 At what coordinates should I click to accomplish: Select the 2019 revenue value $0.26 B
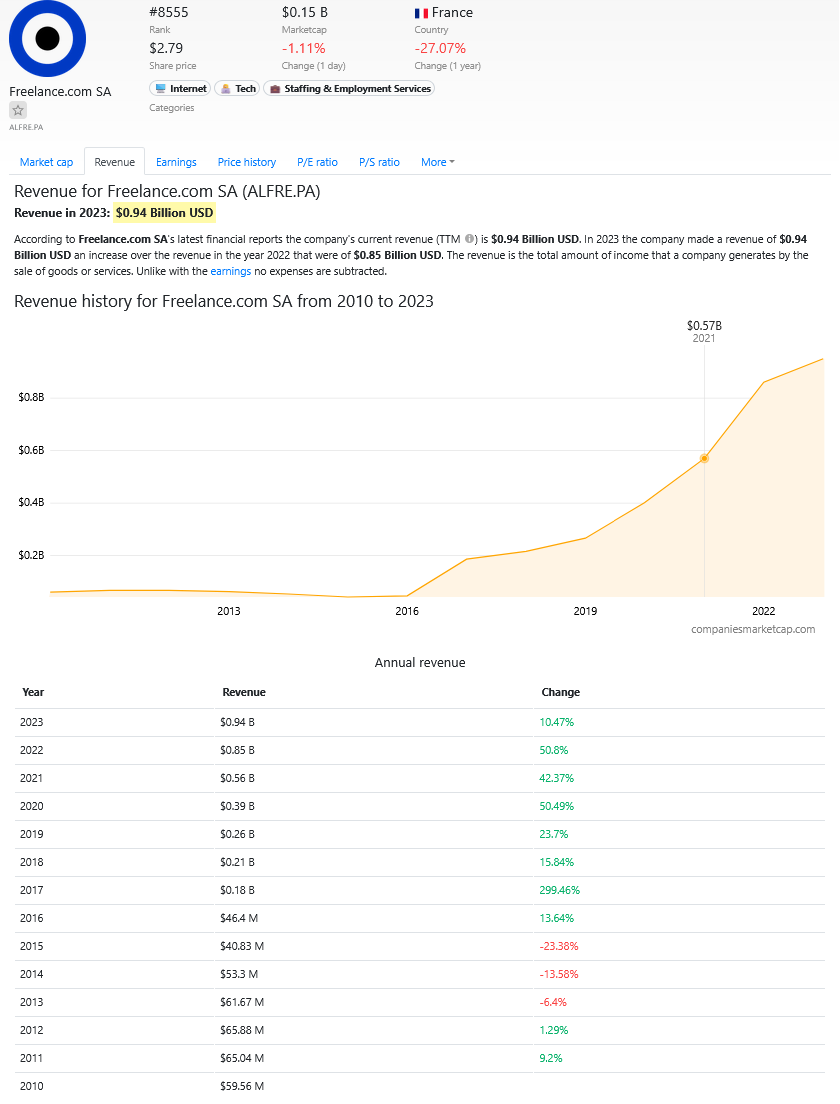pyautogui.click(x=237, y=834)
